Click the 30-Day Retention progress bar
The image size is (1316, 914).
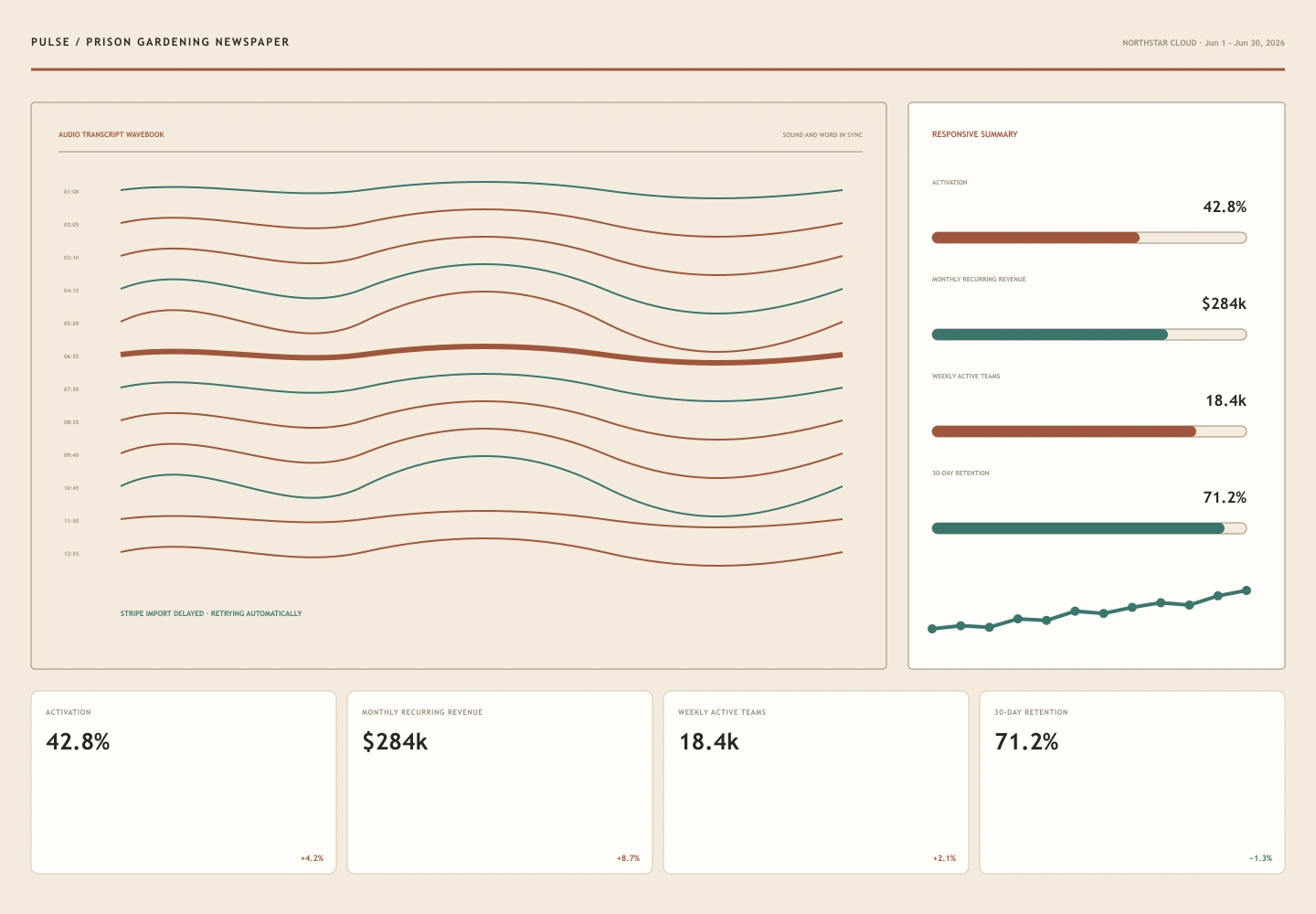click(x=1089, y=528)
